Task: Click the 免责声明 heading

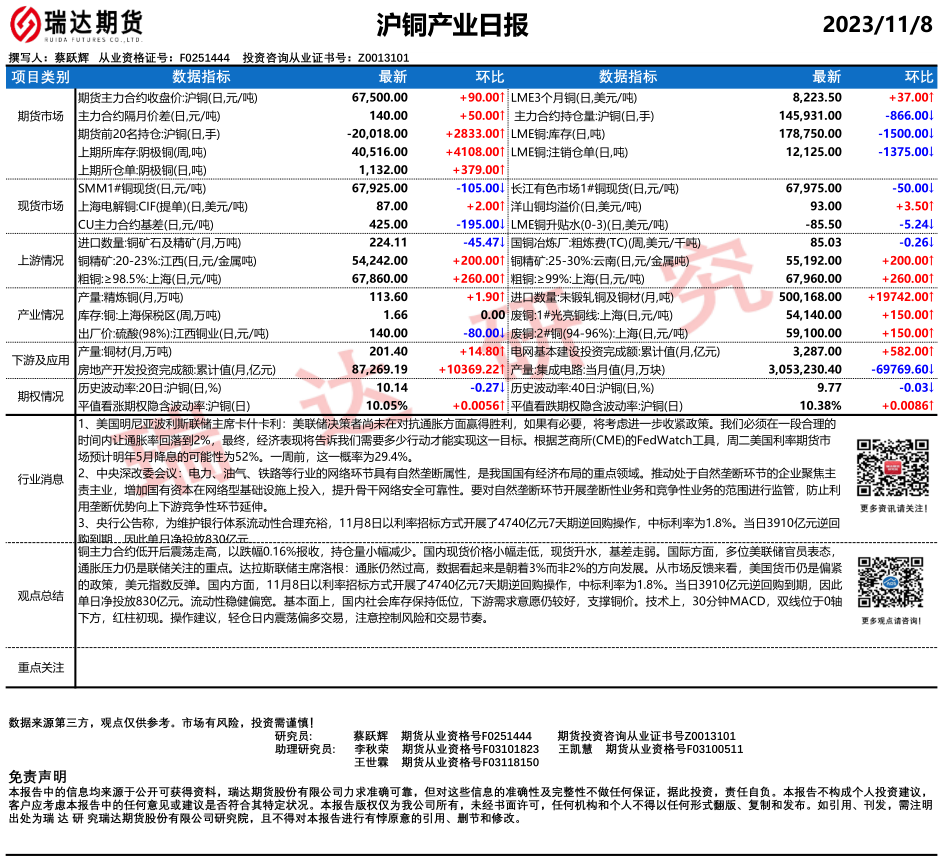Action: click(38, 776)
